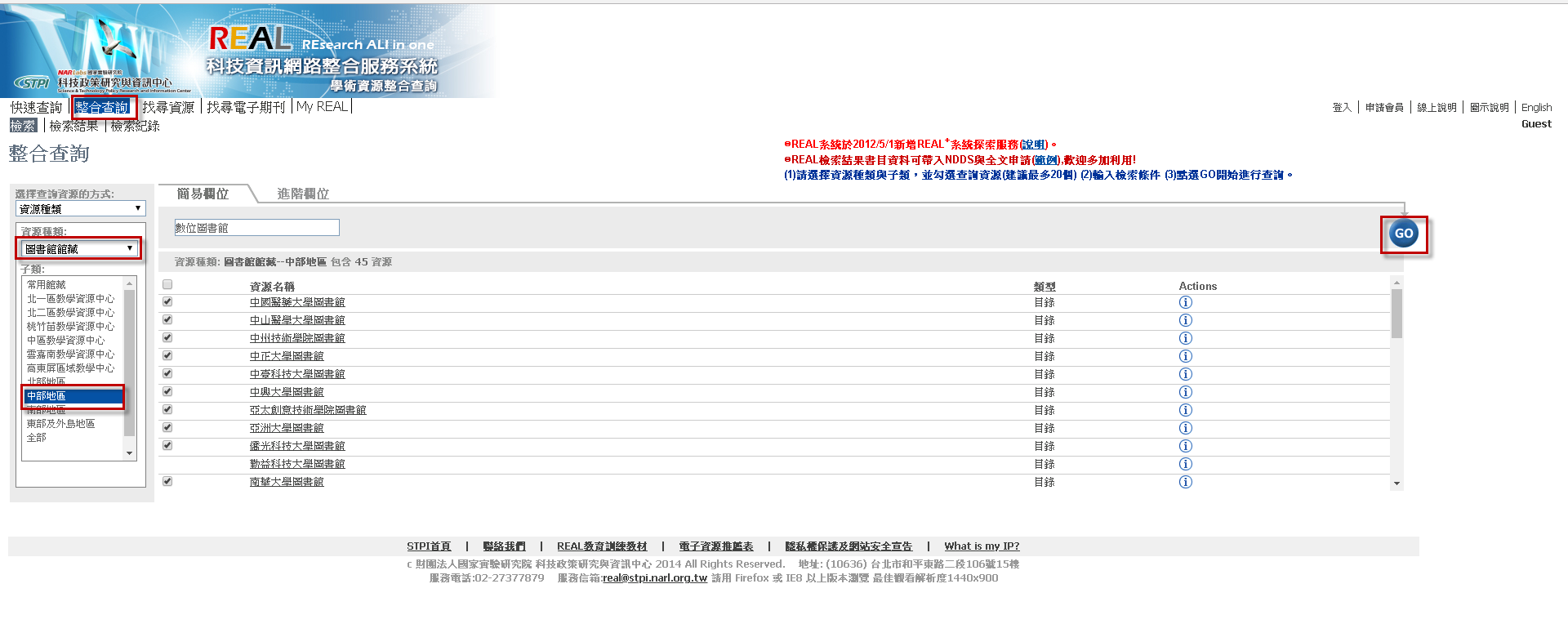Open 圖示說明 link
The width and height of the screenshot is (1568, 624).
pos(1490,108)
